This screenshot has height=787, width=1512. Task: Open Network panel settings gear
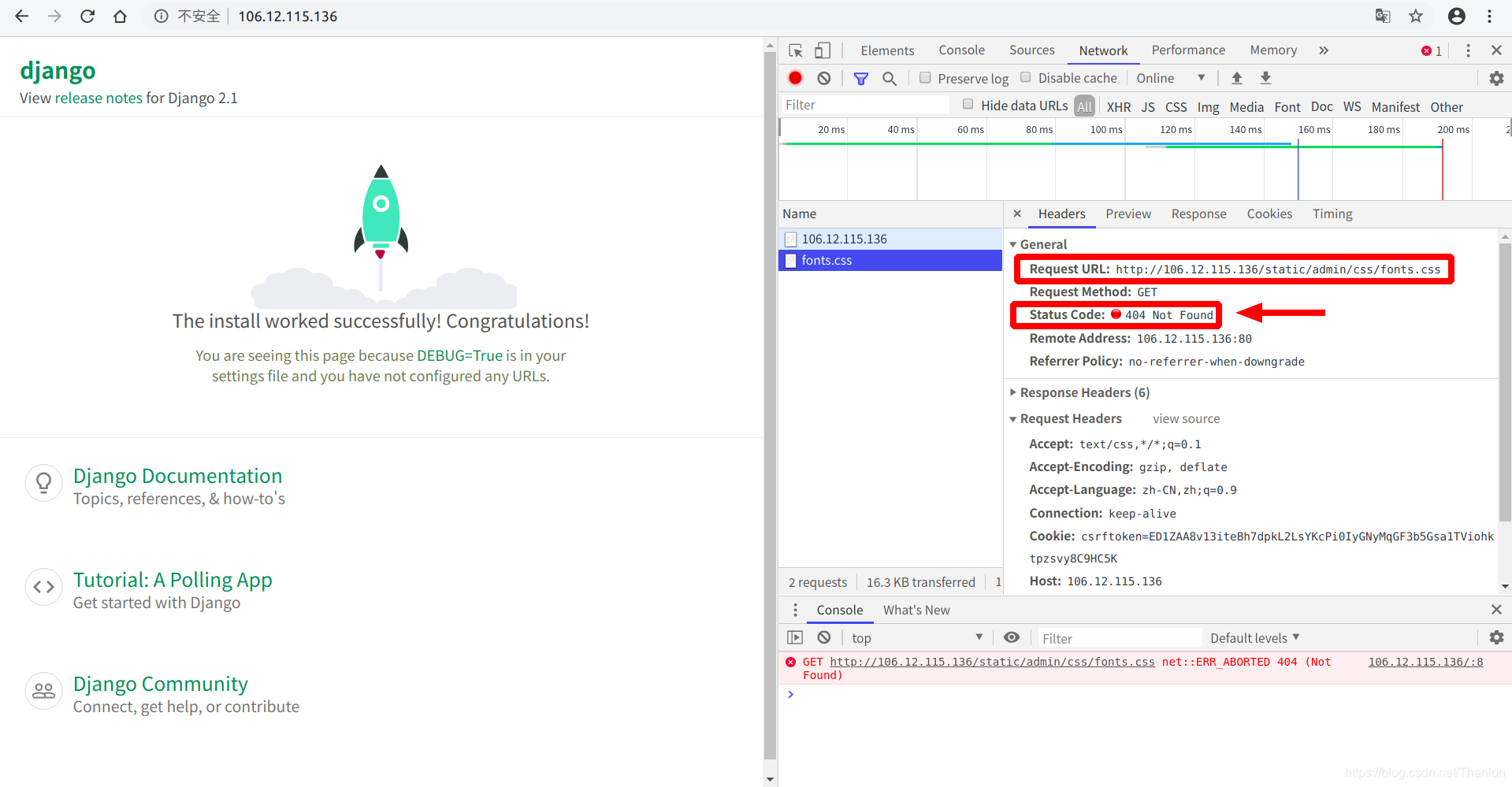click(1496, 78)
